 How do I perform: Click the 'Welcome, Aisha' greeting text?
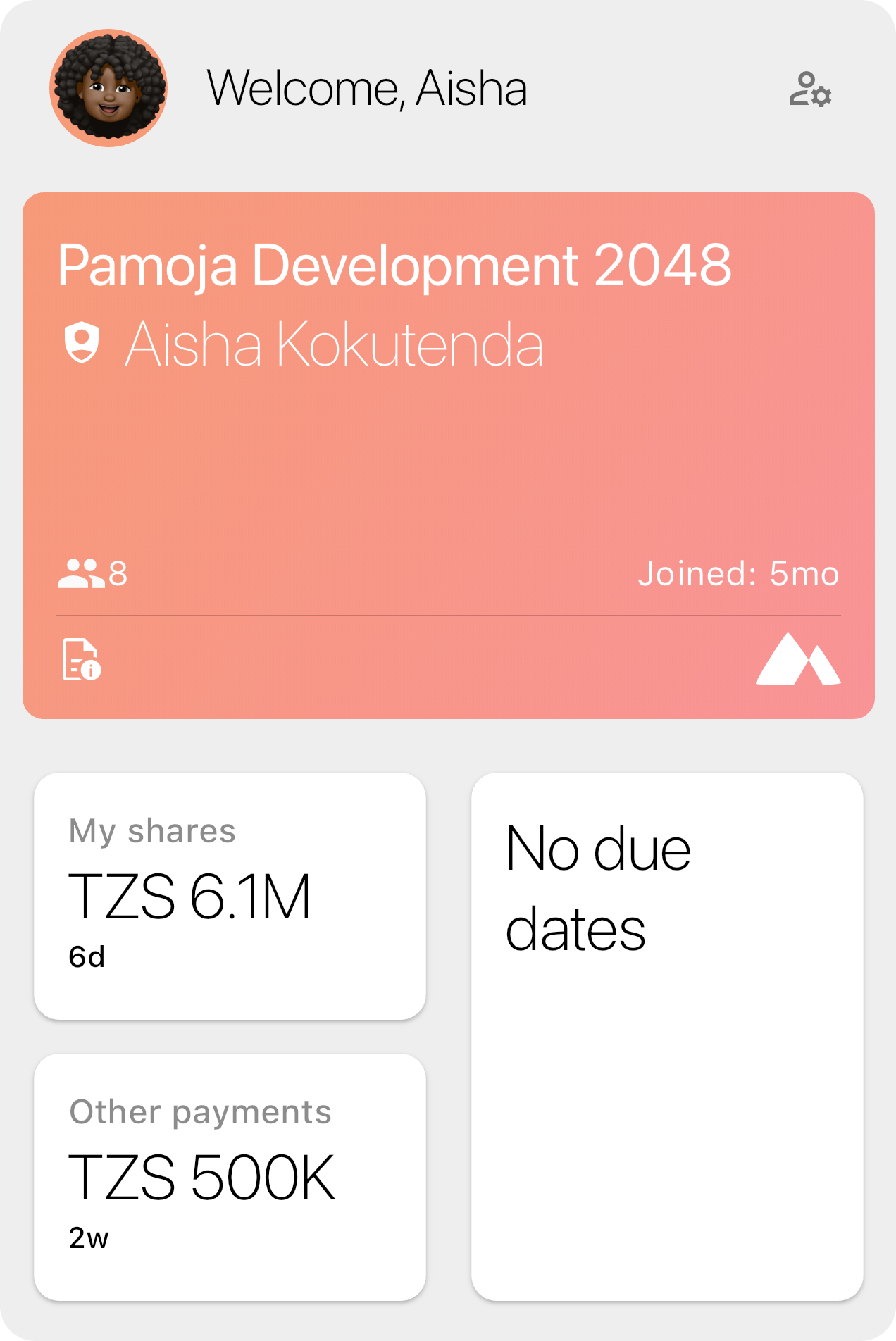tap(367, 89)
